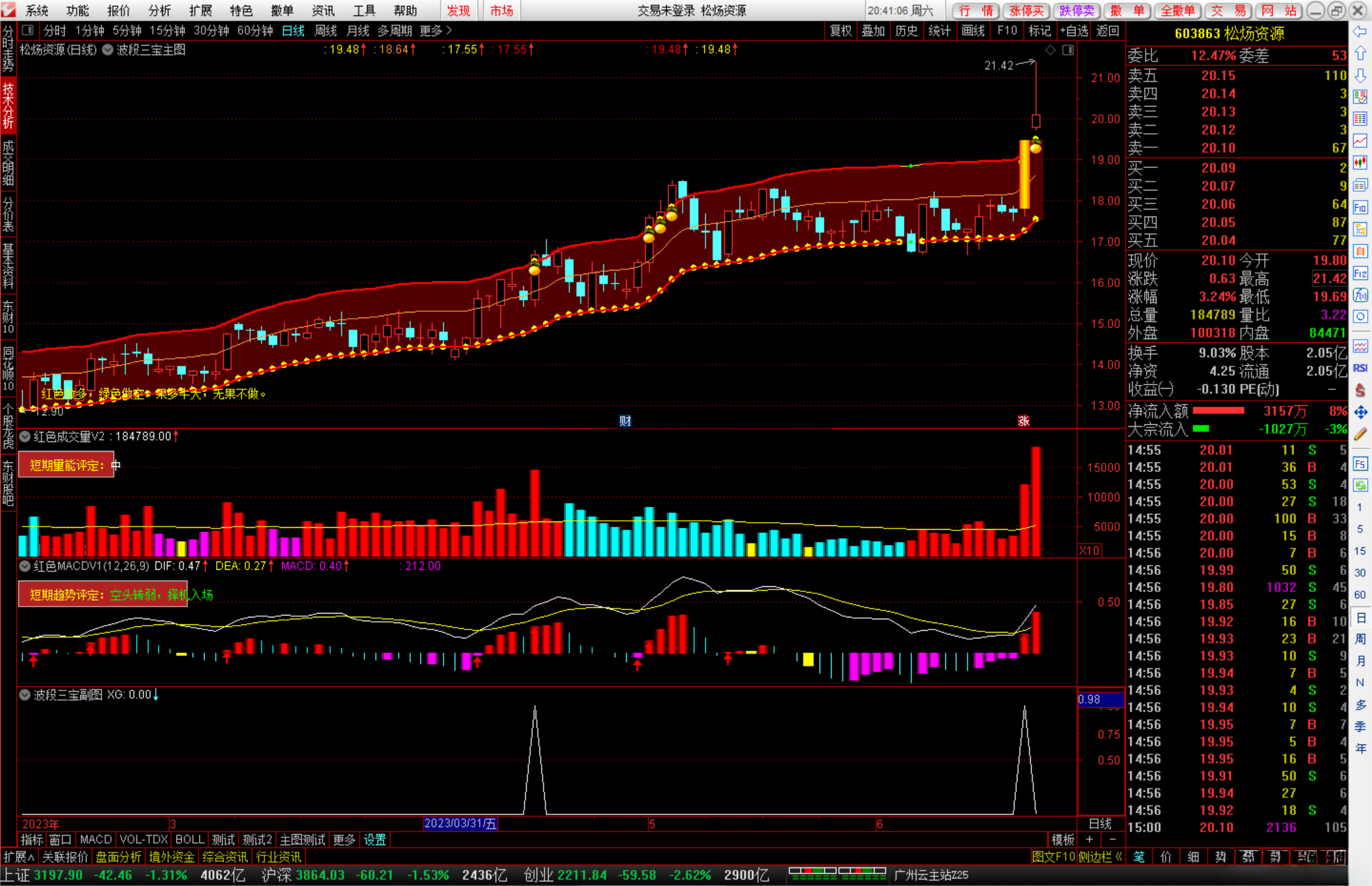Image resolution: width=1372 pixels, height=886 pixels.
Task: Click the 复权 button above chart
Action: 840,30
